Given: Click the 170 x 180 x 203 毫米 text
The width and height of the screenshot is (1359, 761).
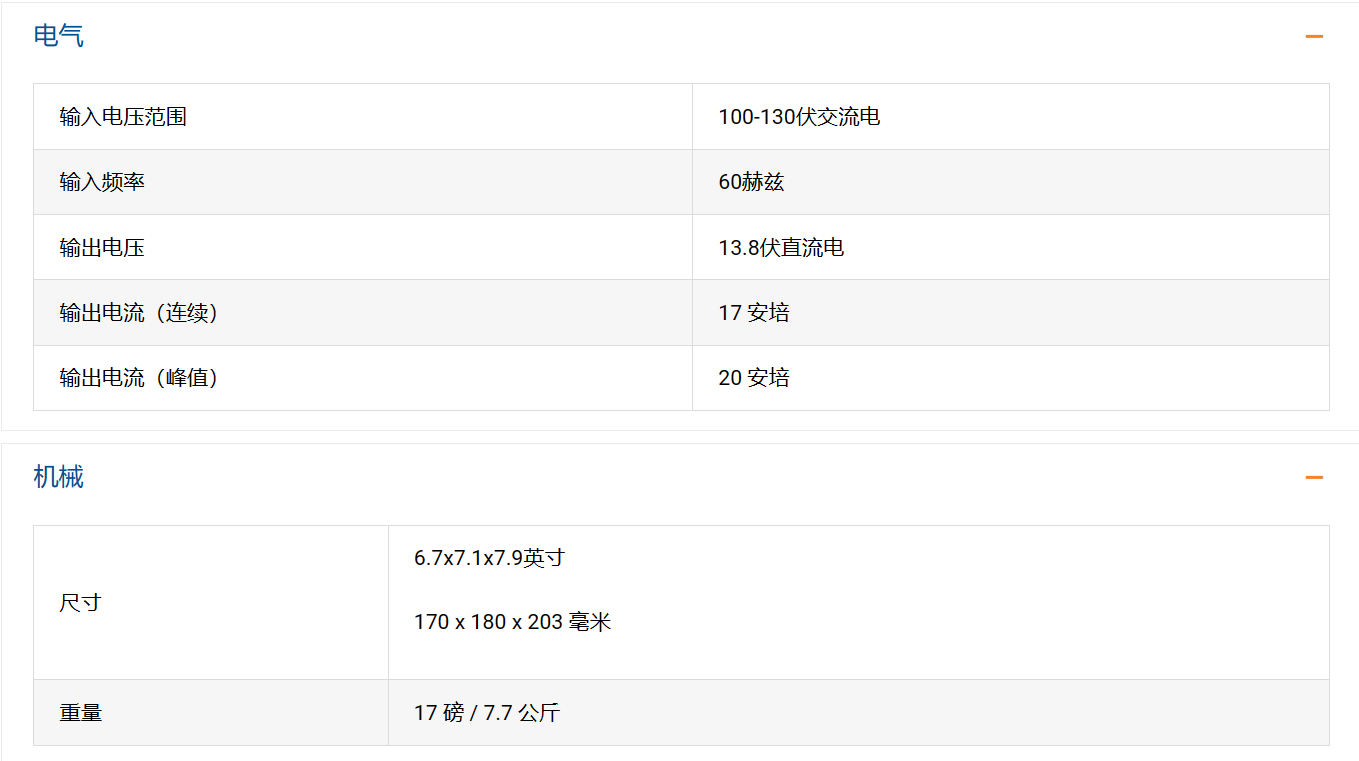Looking at the screenshot, I should coord(512,622).
